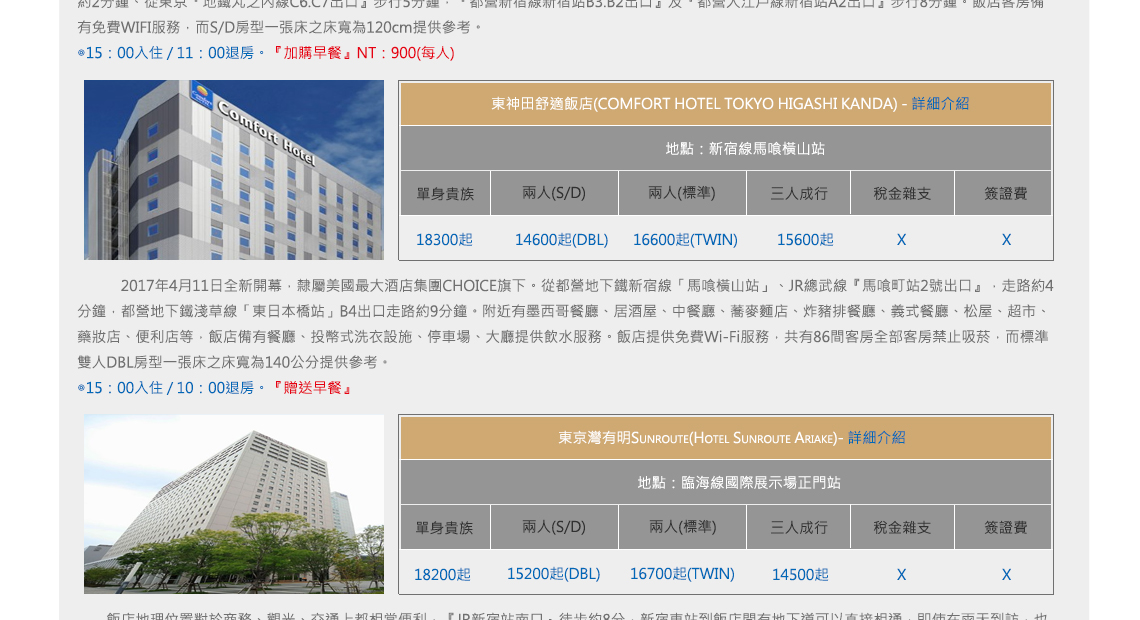The image size is (1140, 620).
Task: Select the 15600起 three-person price
Action: click(x=805, y=240)
